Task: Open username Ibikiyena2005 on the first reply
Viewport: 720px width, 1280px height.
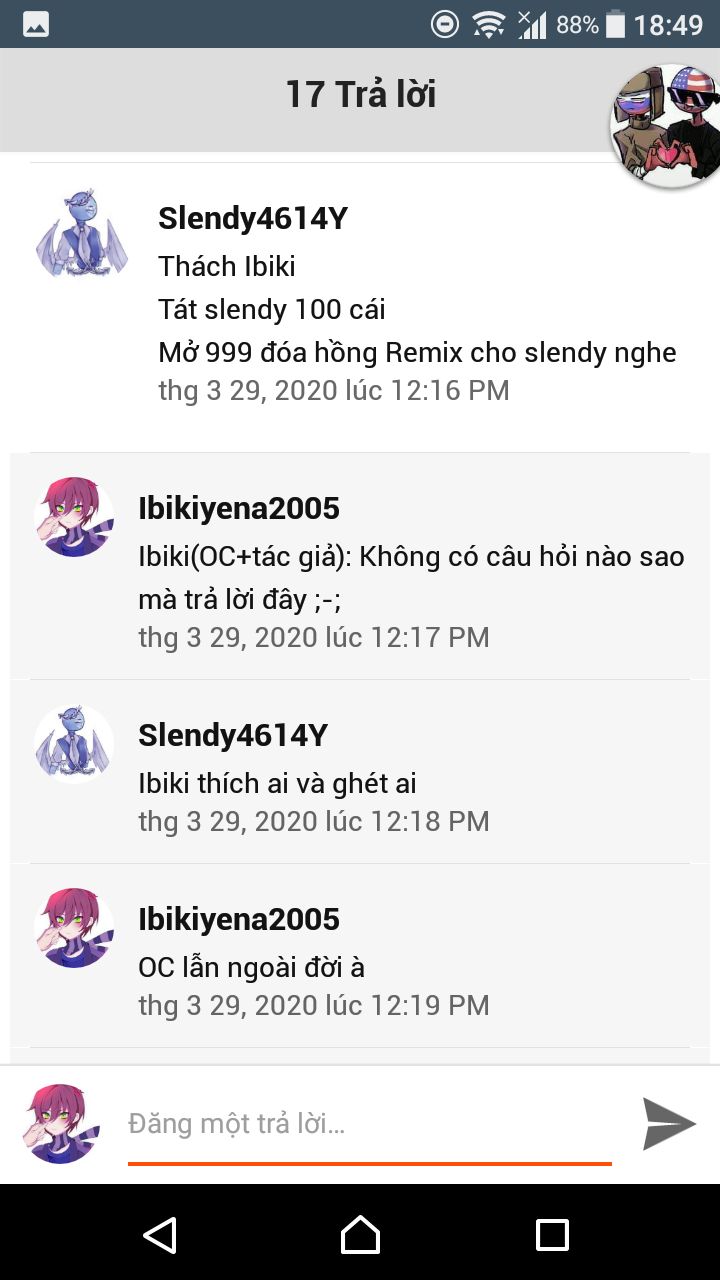Action: coord(239,508)
